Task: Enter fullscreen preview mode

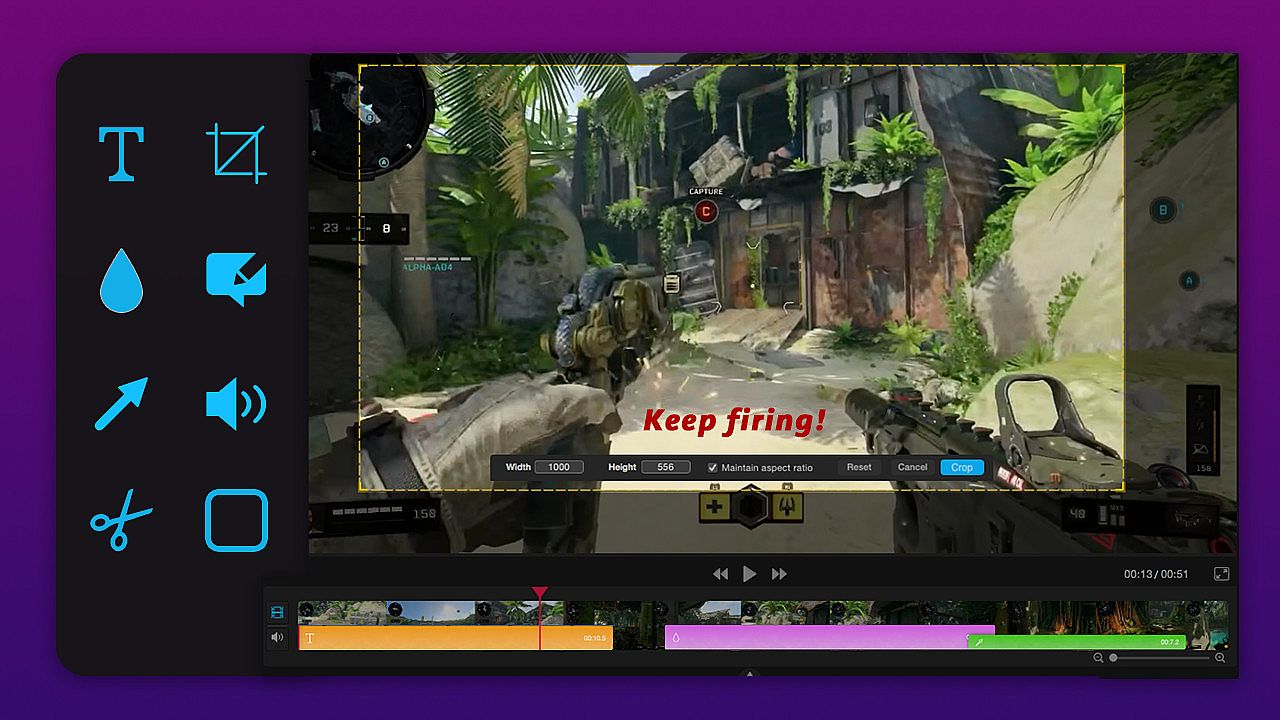Action: pos(1221,574)
